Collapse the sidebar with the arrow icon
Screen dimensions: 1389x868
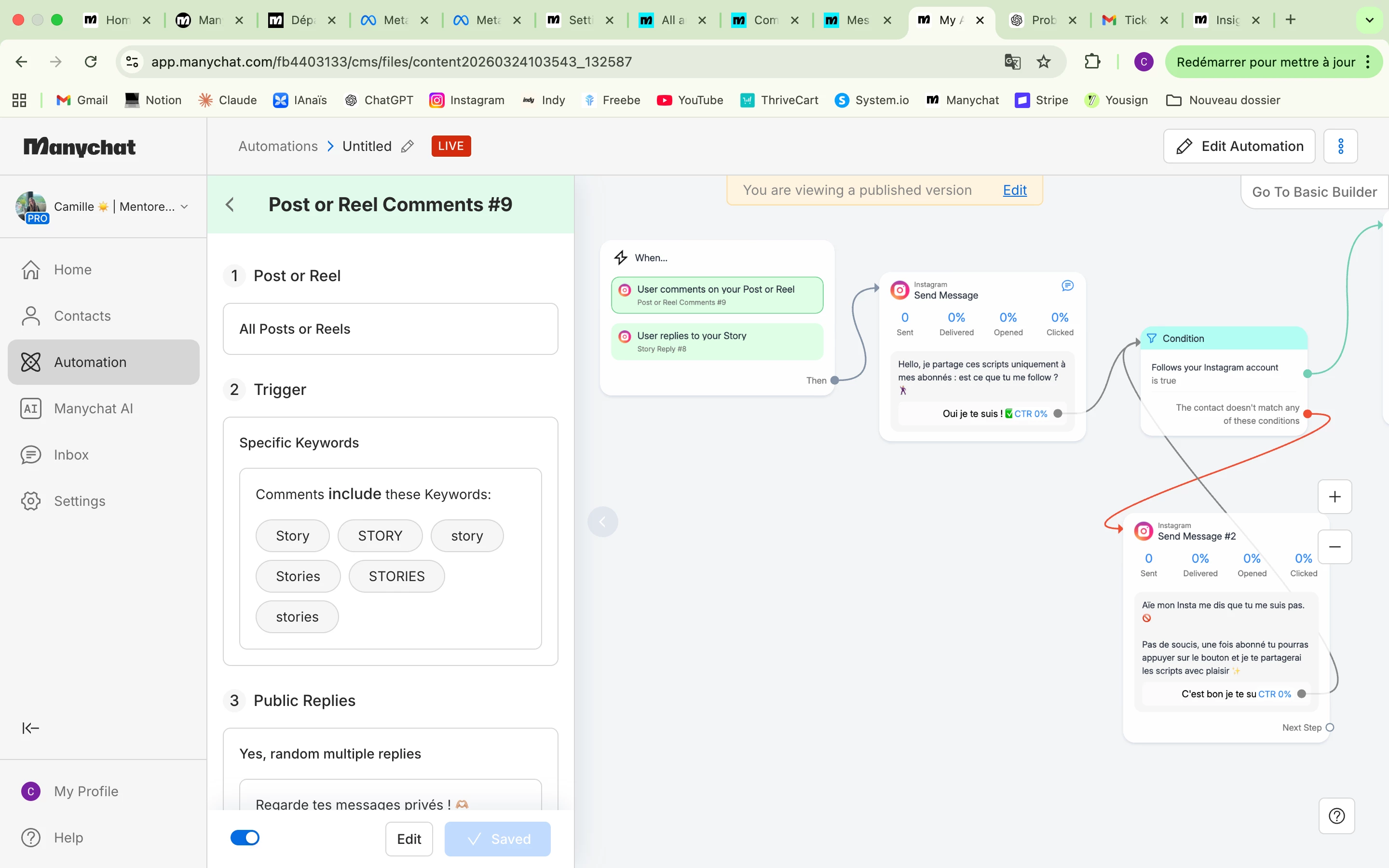pos(30,728)
